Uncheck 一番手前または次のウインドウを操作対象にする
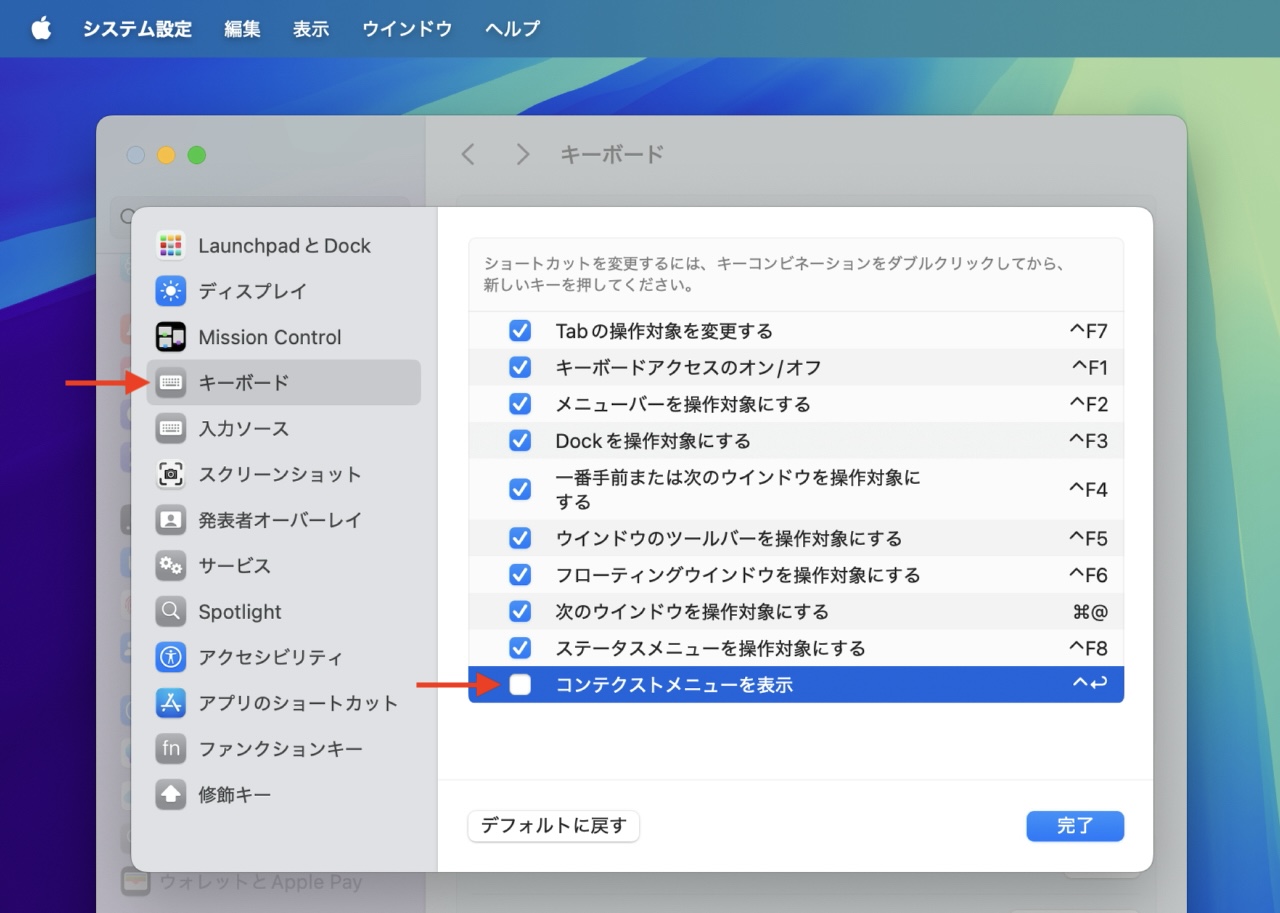1280x913 pixels. (x=520, y=489)
